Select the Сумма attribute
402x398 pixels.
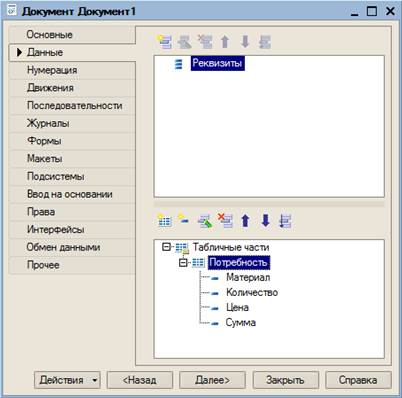pyautogui.click(x=241, y=323)
